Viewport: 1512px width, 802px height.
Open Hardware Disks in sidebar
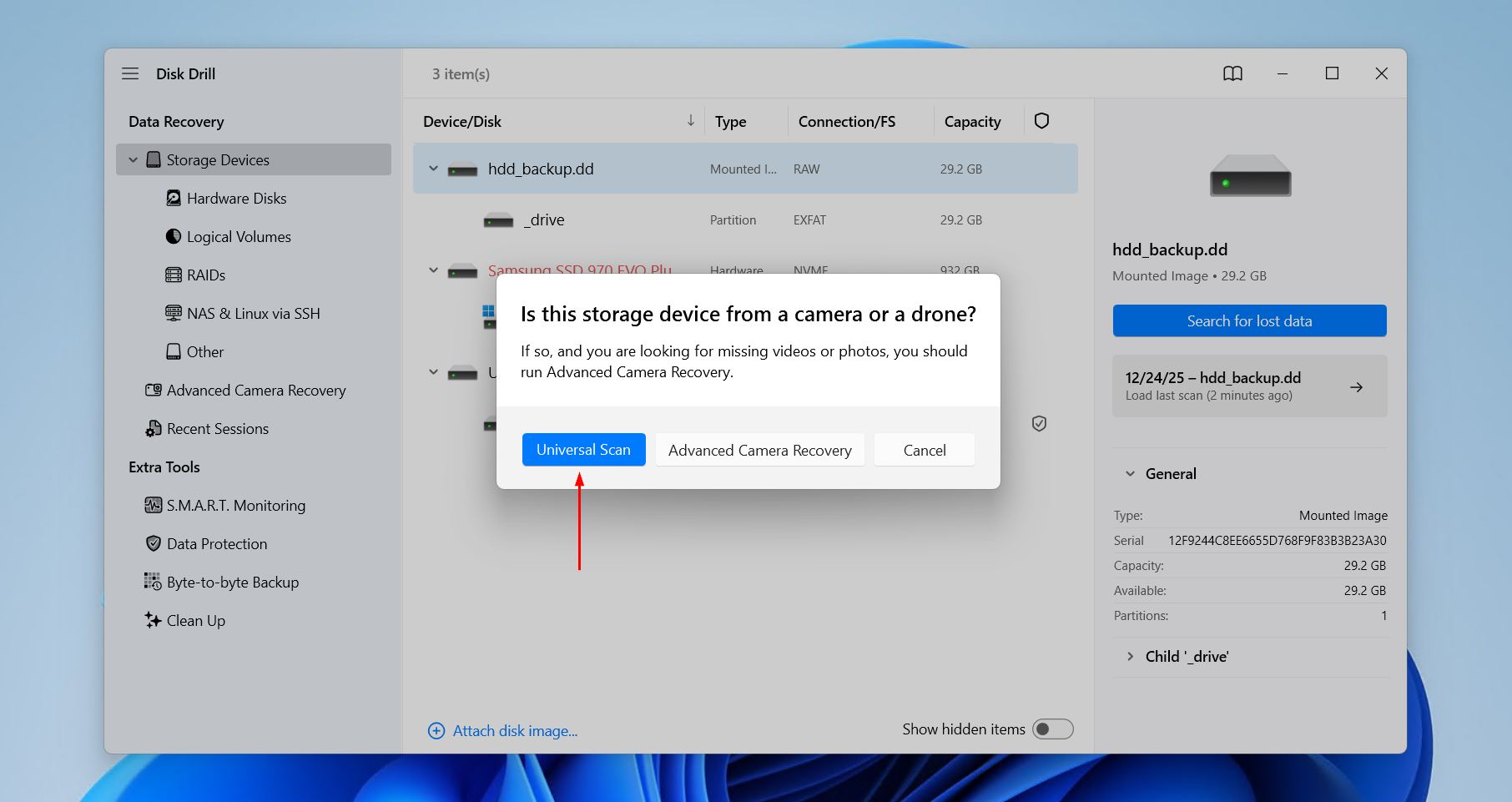[236, 199]
